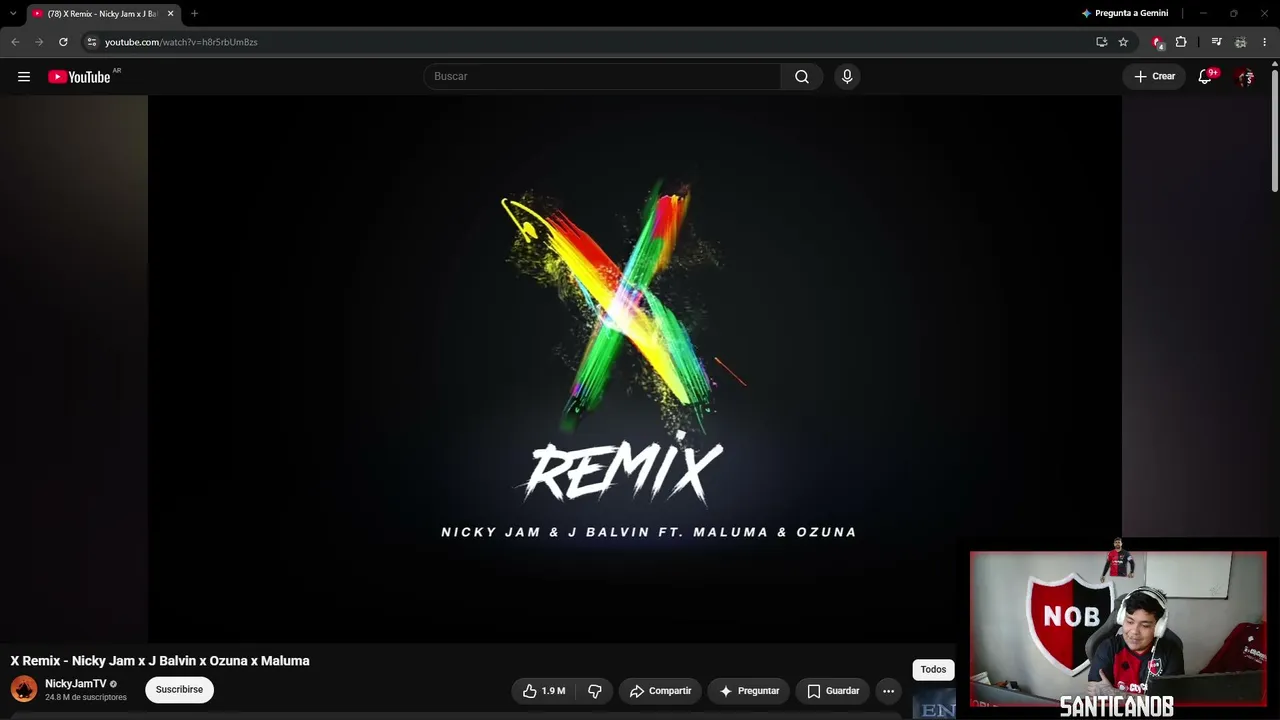Click the Crear button
1280x720 pixels.
click(1154, 77)
